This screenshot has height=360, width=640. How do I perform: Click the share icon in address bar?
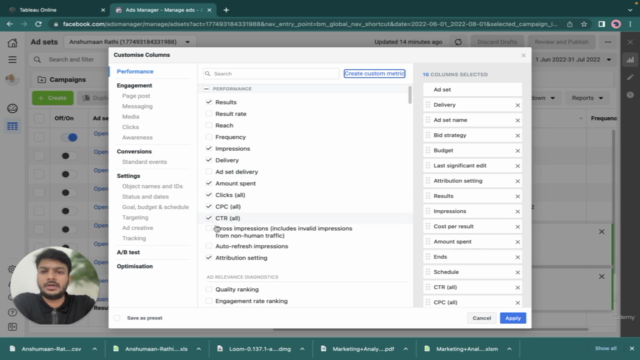coord(570,24)
